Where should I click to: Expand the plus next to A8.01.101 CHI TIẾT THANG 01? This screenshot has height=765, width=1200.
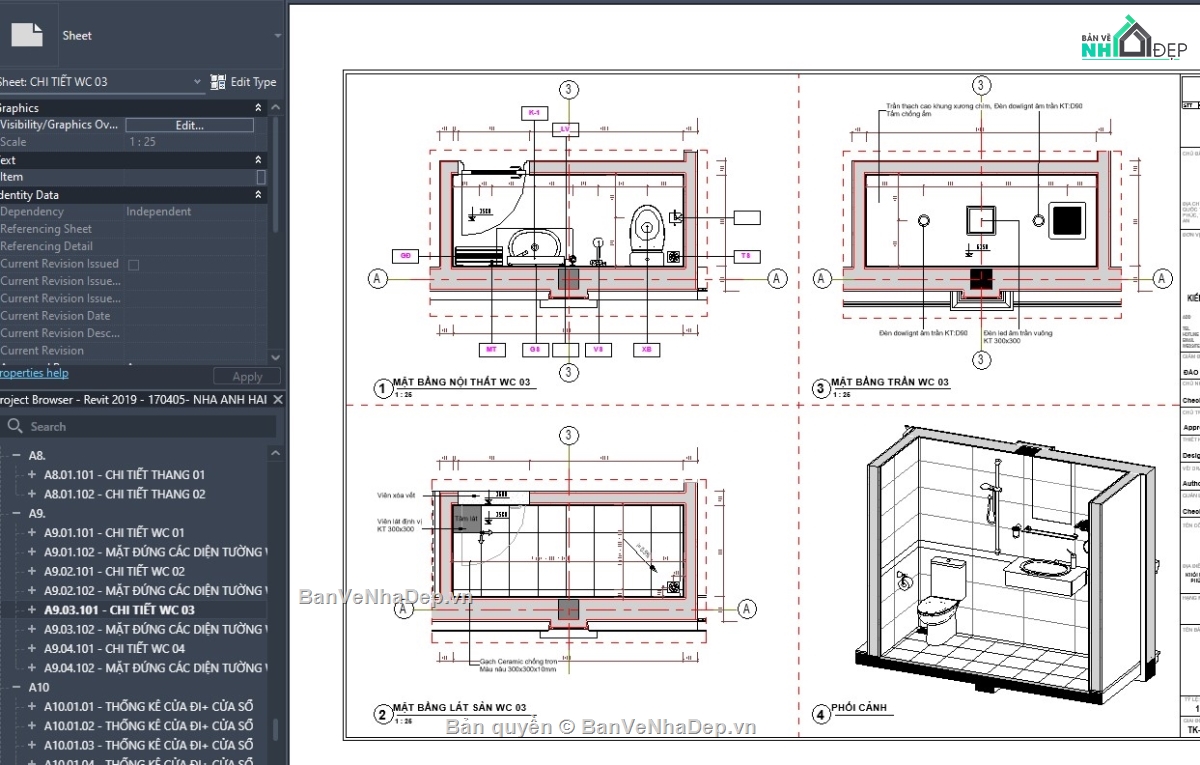32,475
